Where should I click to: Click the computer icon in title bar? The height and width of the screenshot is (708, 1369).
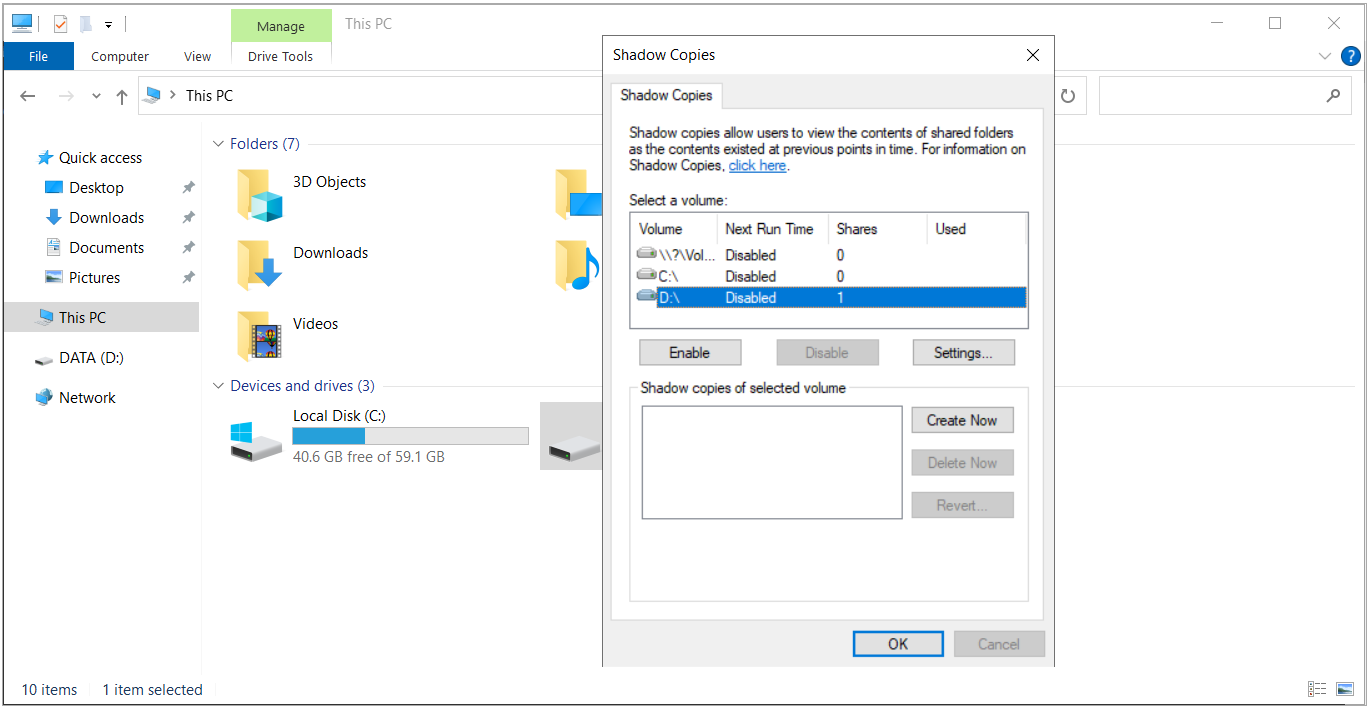[22, 24]
